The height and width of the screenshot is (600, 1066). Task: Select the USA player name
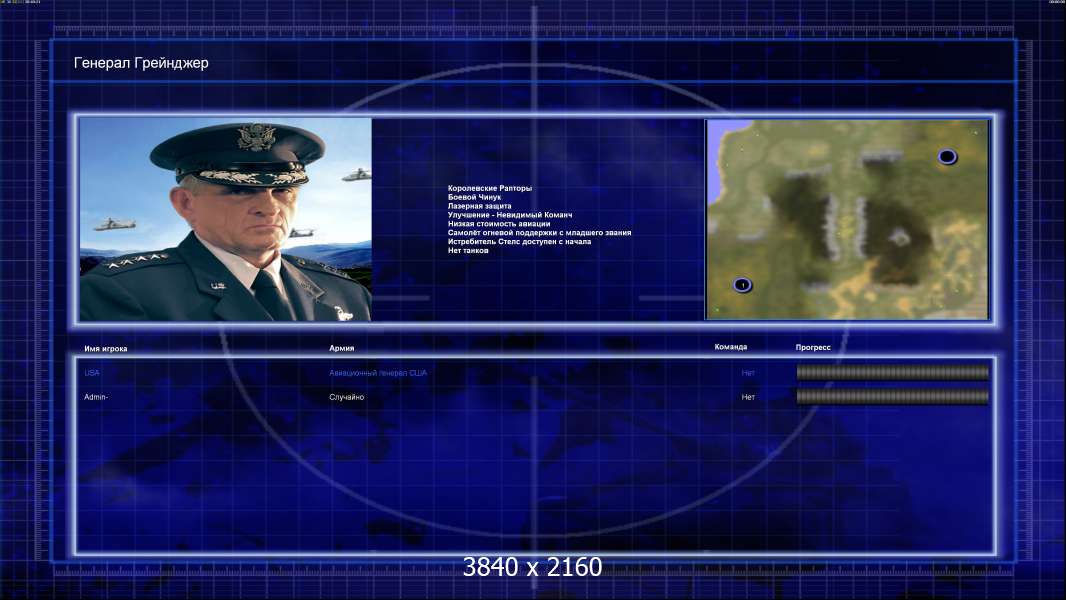coord(92,373)
